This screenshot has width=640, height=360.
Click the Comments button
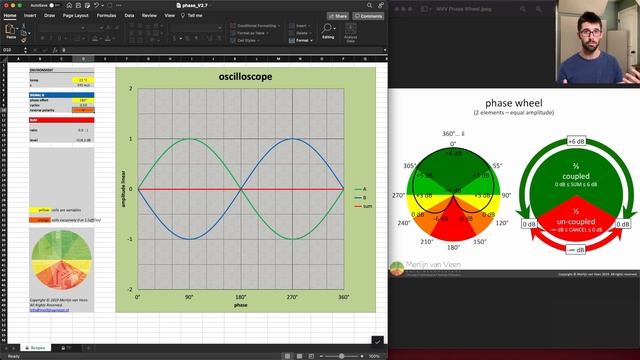pos(368,16)
